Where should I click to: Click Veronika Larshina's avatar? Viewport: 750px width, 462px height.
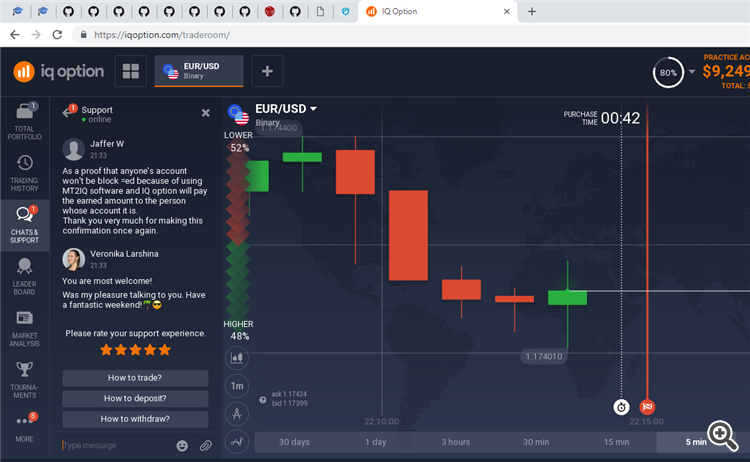74,260
